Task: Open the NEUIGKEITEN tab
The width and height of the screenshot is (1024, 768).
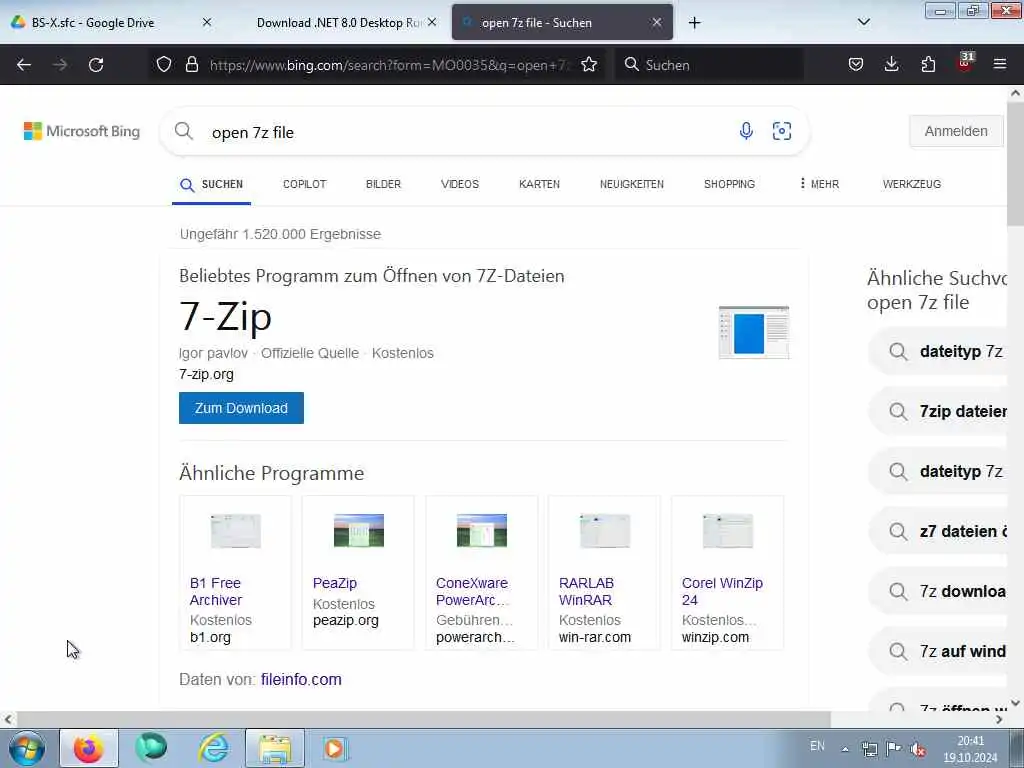Action: coord(632,184)
